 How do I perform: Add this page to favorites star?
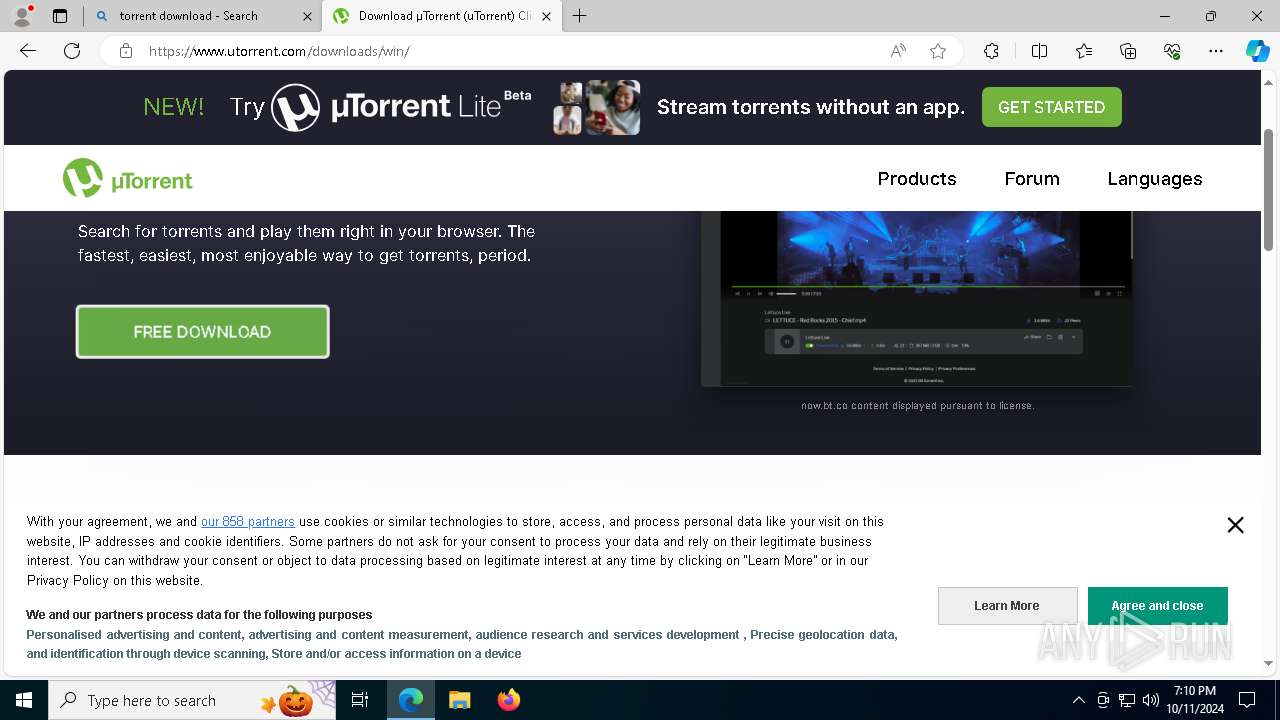[x=938, y=51]
